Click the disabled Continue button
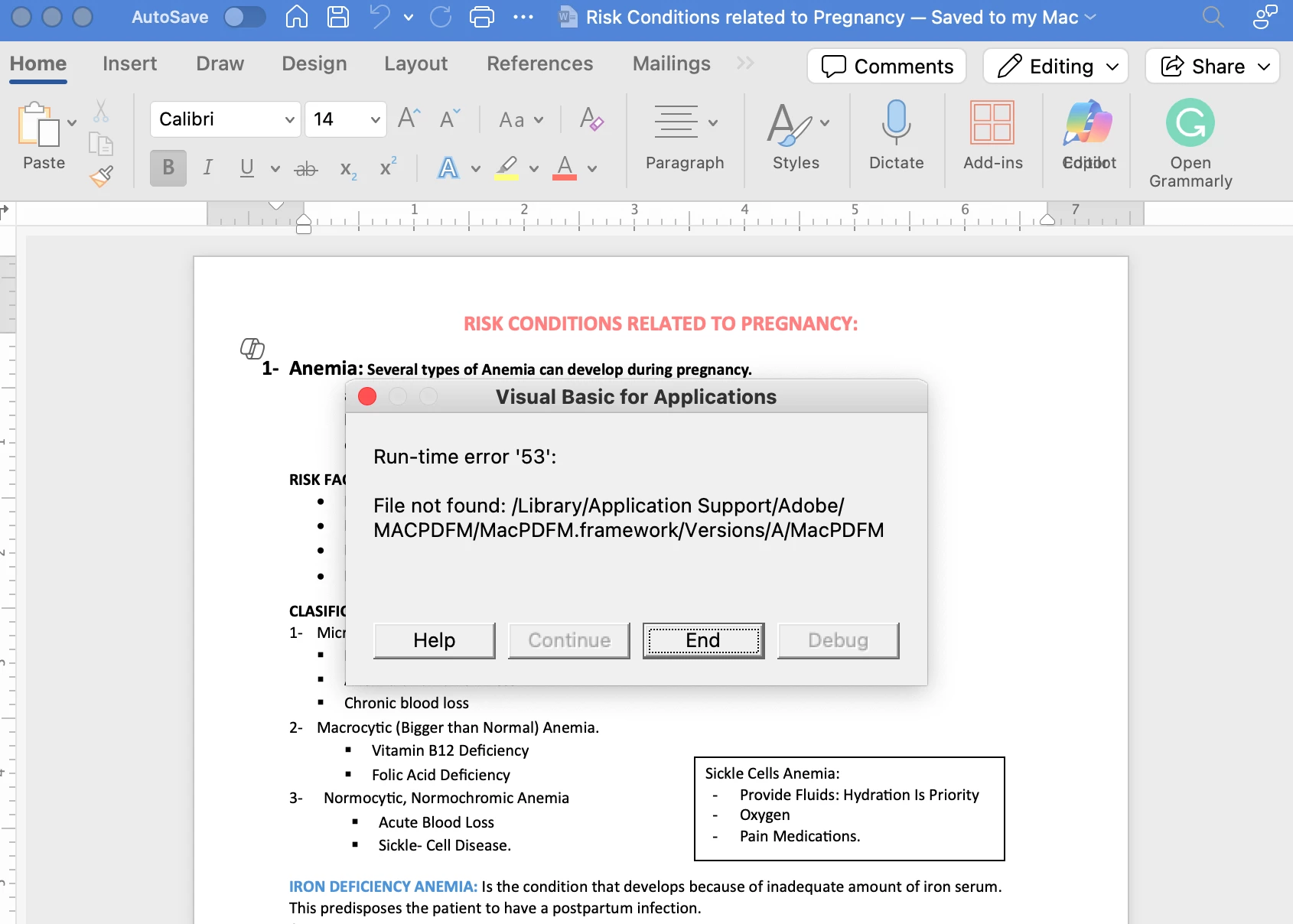 pyautogui.click(x=569, y=640)
